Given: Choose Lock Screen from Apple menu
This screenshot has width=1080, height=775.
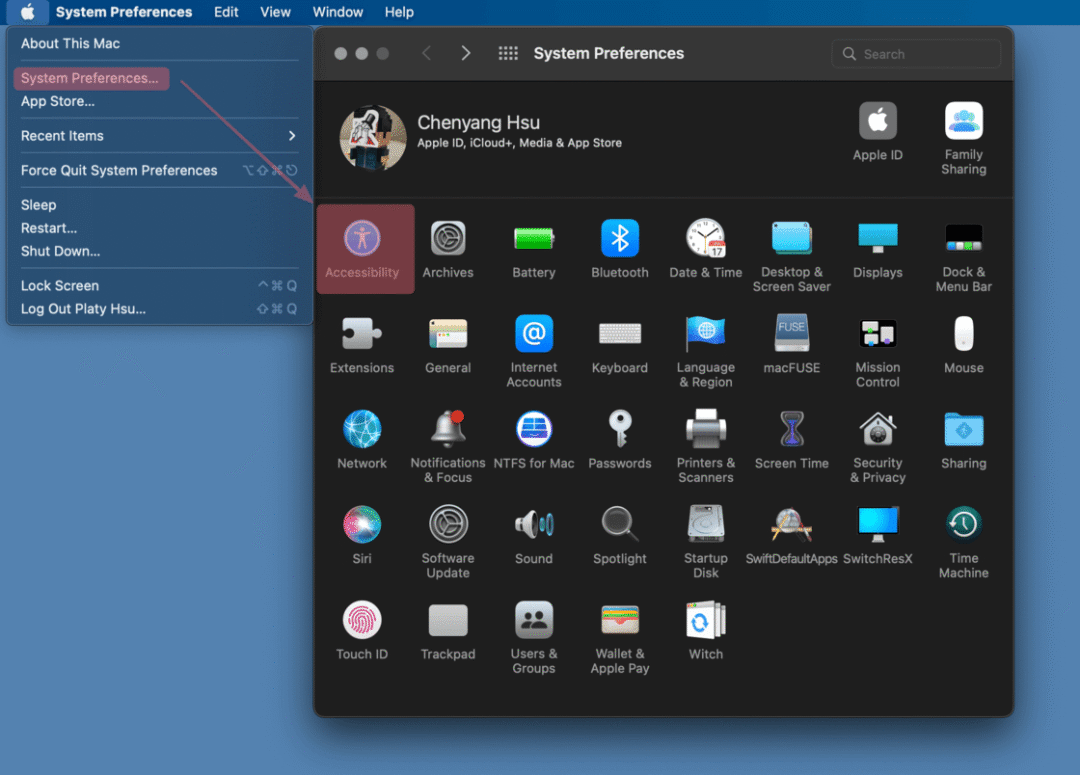Looking at the screenshot, I should (60, 286).
